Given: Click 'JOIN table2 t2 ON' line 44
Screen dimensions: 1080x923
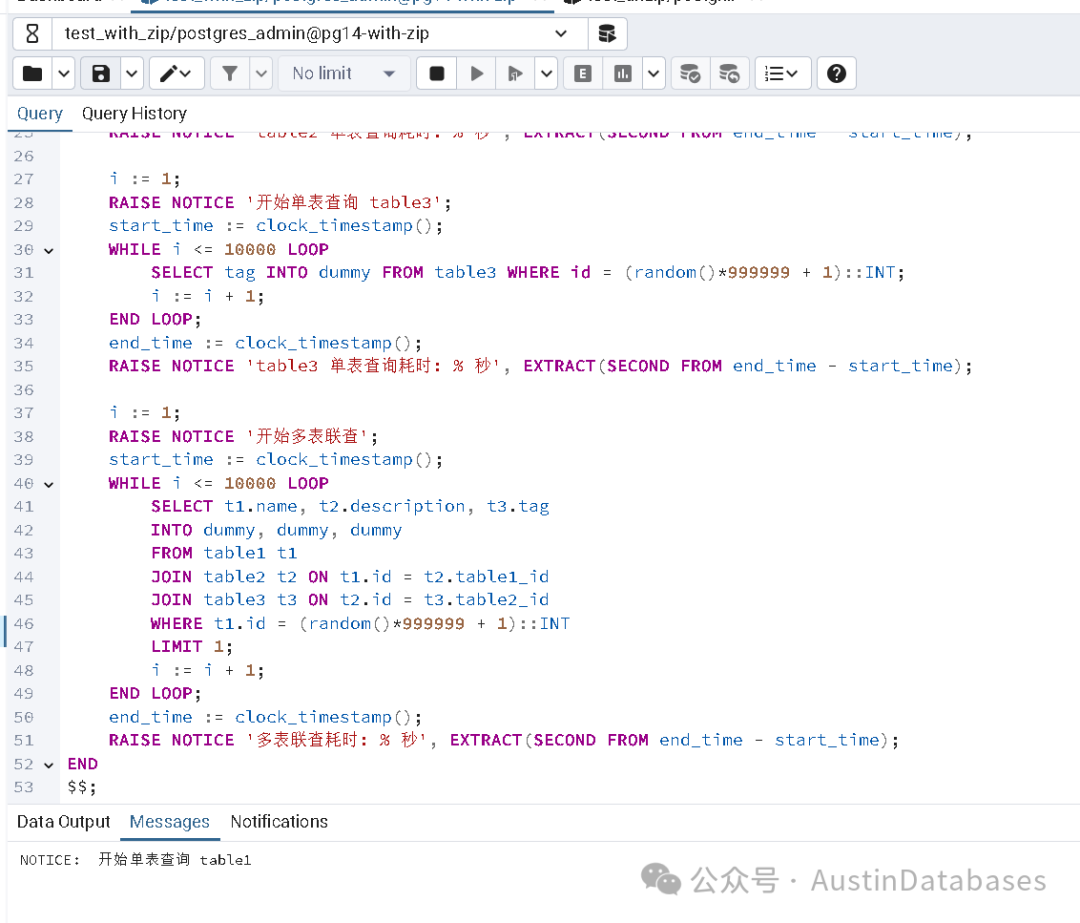Looking at the screenshot, I should (x=350, y=577).
